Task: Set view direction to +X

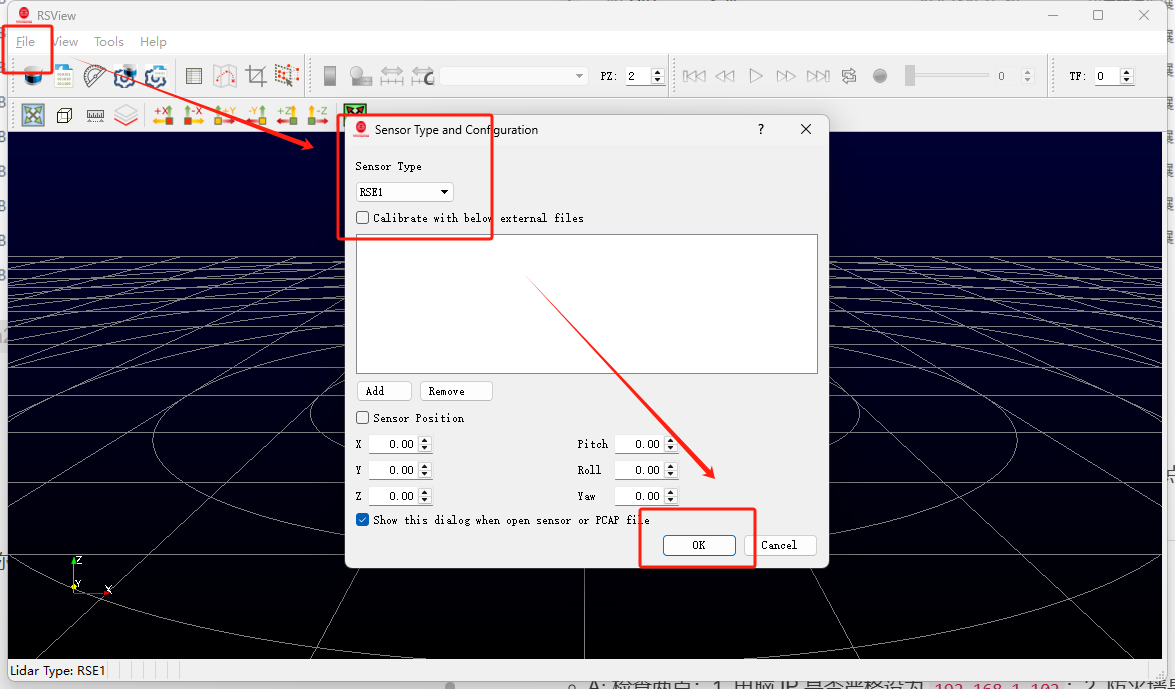Action: 163,115
